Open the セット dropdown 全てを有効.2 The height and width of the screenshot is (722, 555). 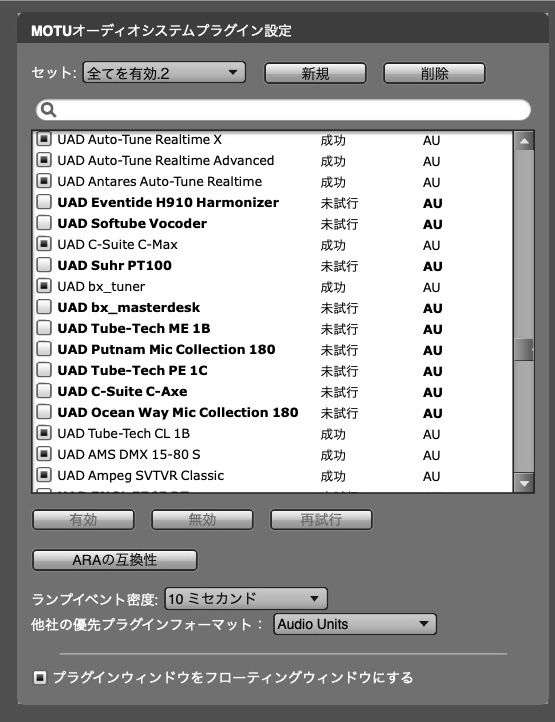point(164,73)
